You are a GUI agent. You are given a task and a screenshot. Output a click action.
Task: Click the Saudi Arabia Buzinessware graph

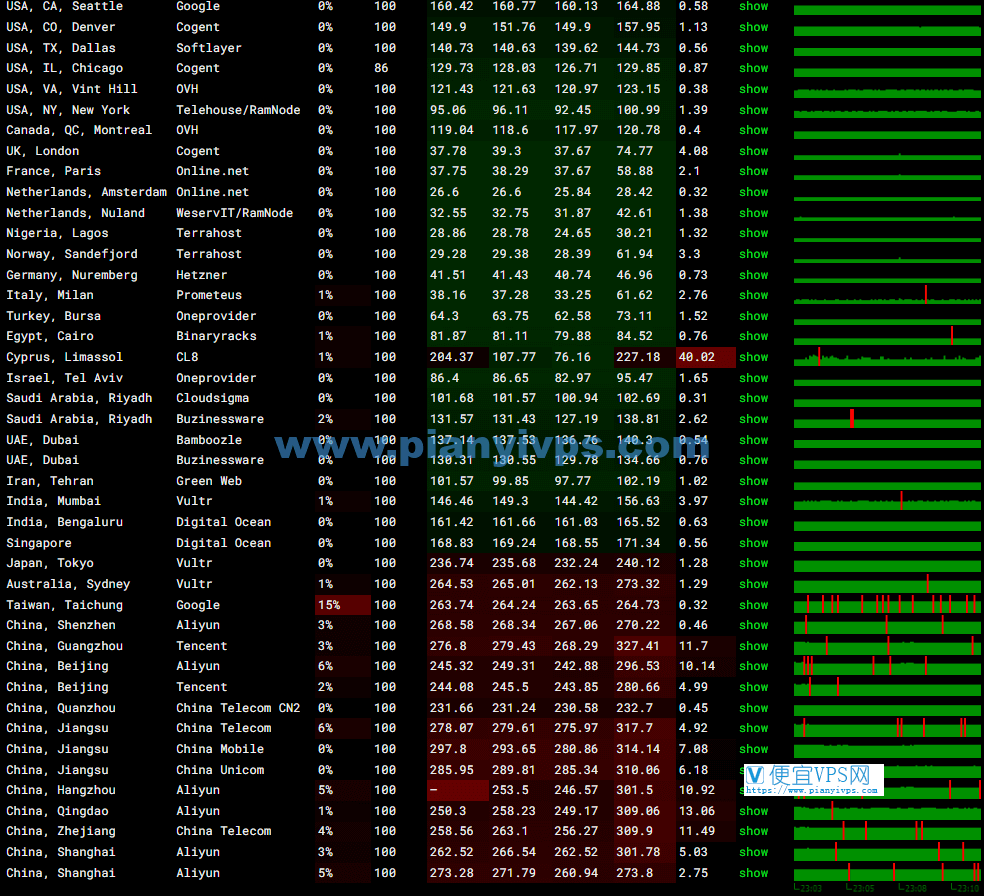click(x=887, y=419)
